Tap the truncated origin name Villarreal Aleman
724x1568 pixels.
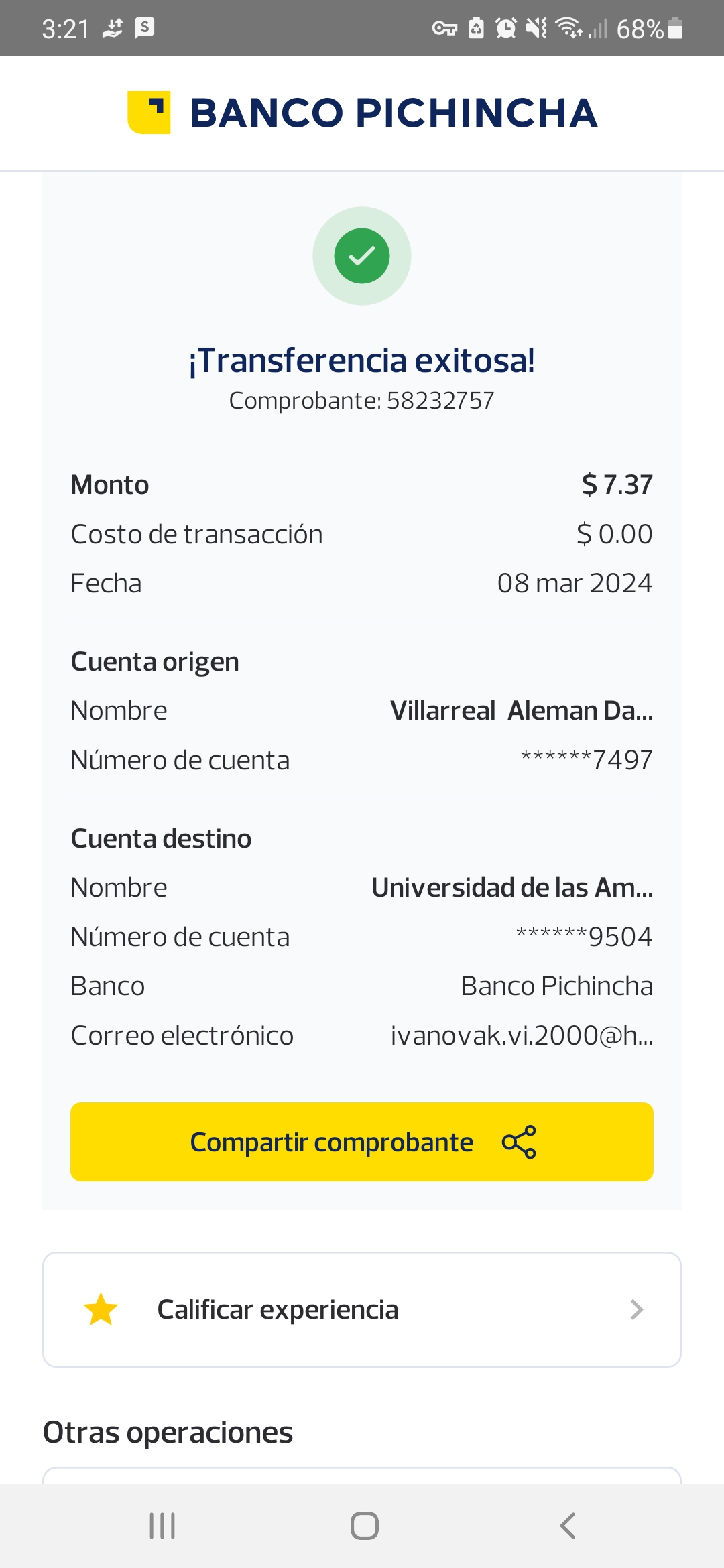pyautogui.click(x=521, y=710)
